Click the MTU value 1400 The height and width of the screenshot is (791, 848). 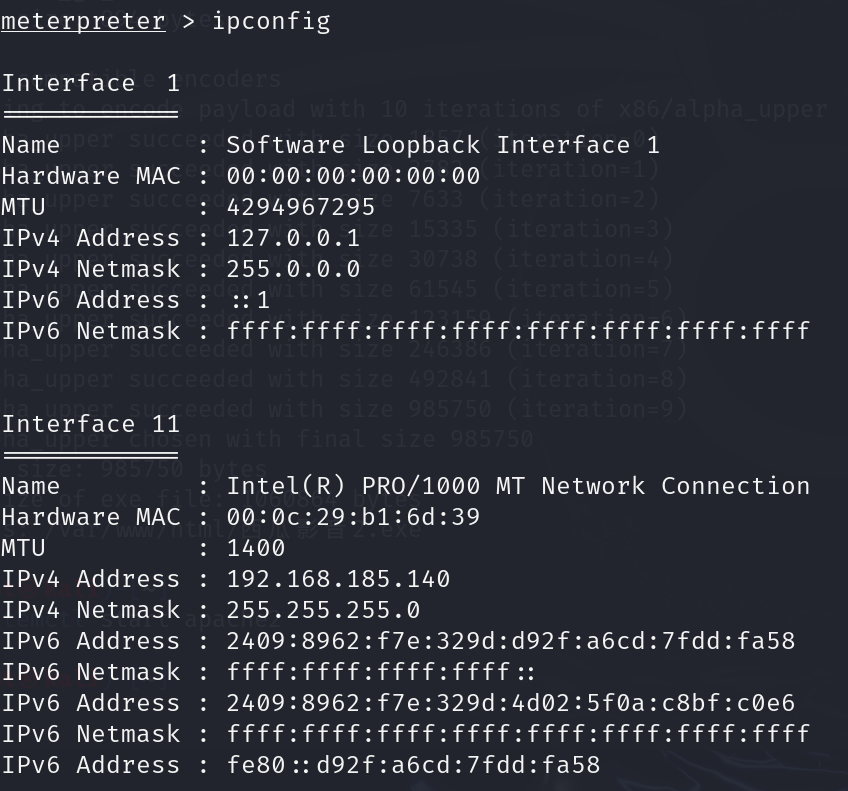[x=256, y=548]
